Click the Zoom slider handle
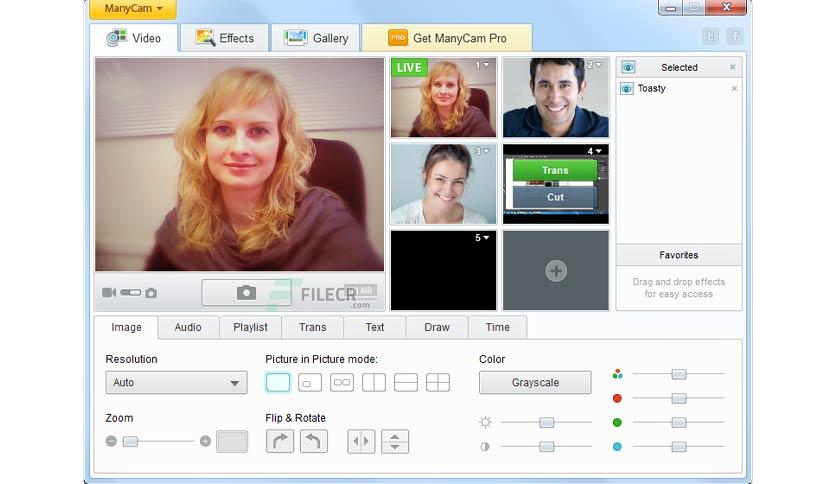 (x=131, y=441)
